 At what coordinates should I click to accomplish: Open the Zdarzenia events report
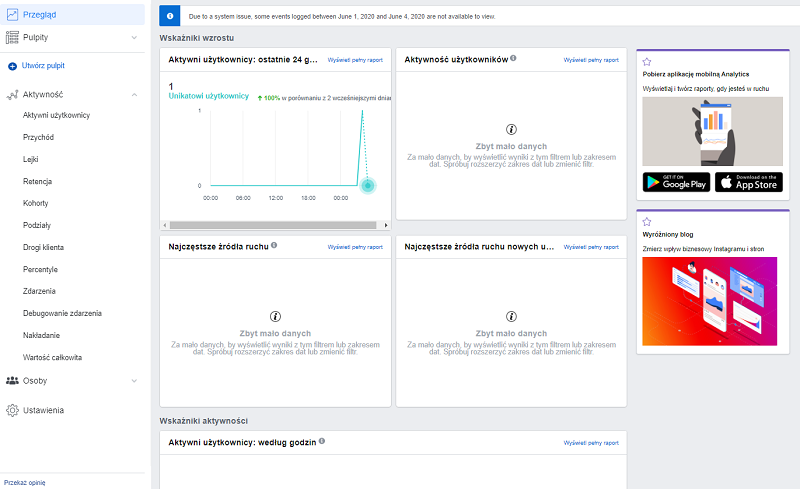(39, 291)
